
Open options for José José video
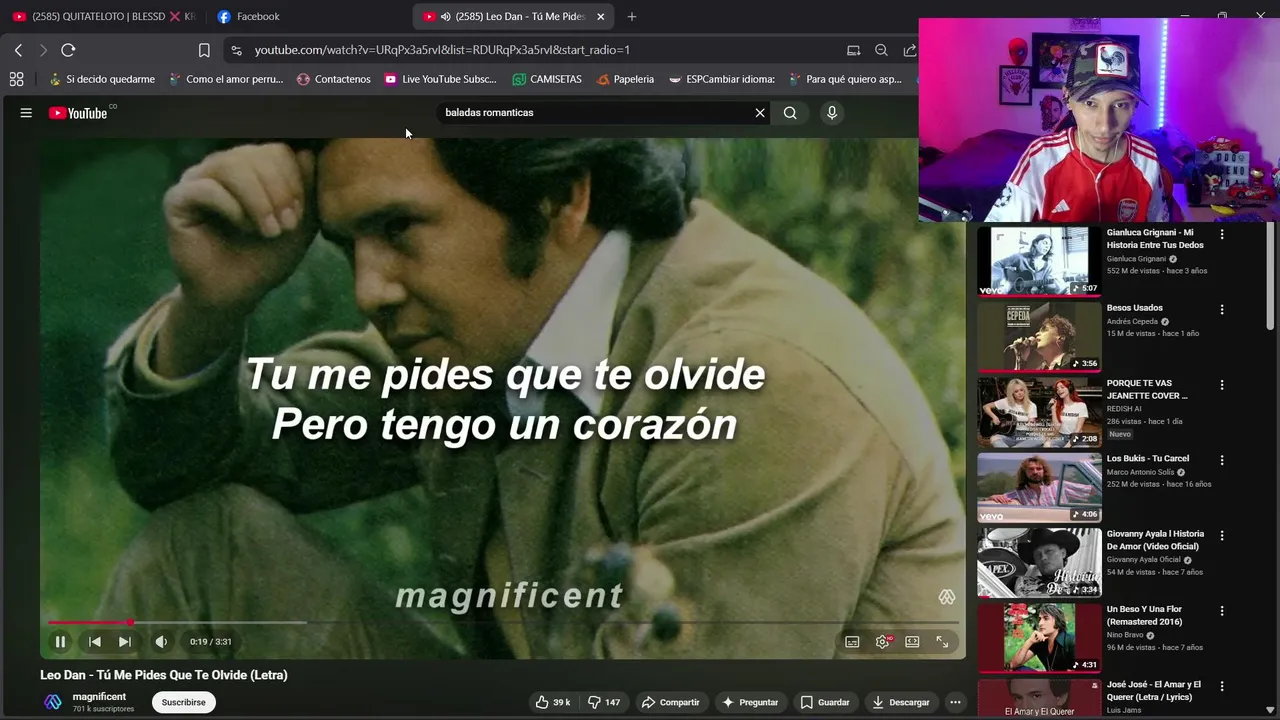(1221, 686)
